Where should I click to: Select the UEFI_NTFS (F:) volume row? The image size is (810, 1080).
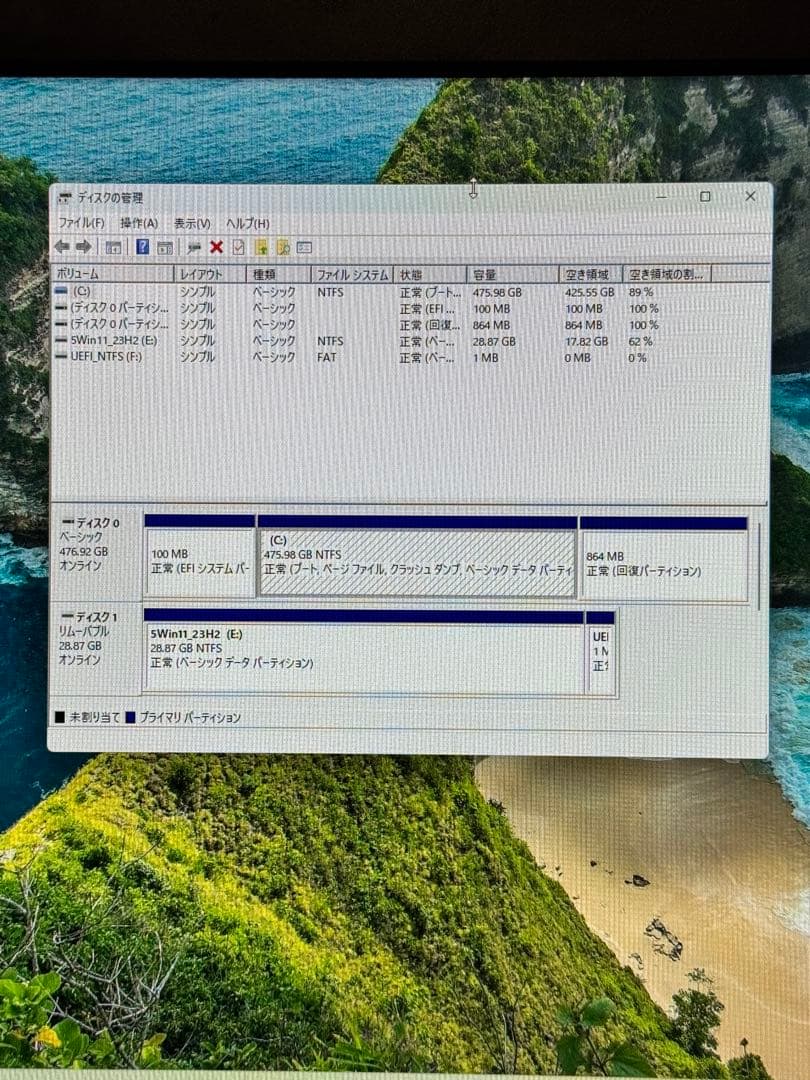click(x=150, y=356)
